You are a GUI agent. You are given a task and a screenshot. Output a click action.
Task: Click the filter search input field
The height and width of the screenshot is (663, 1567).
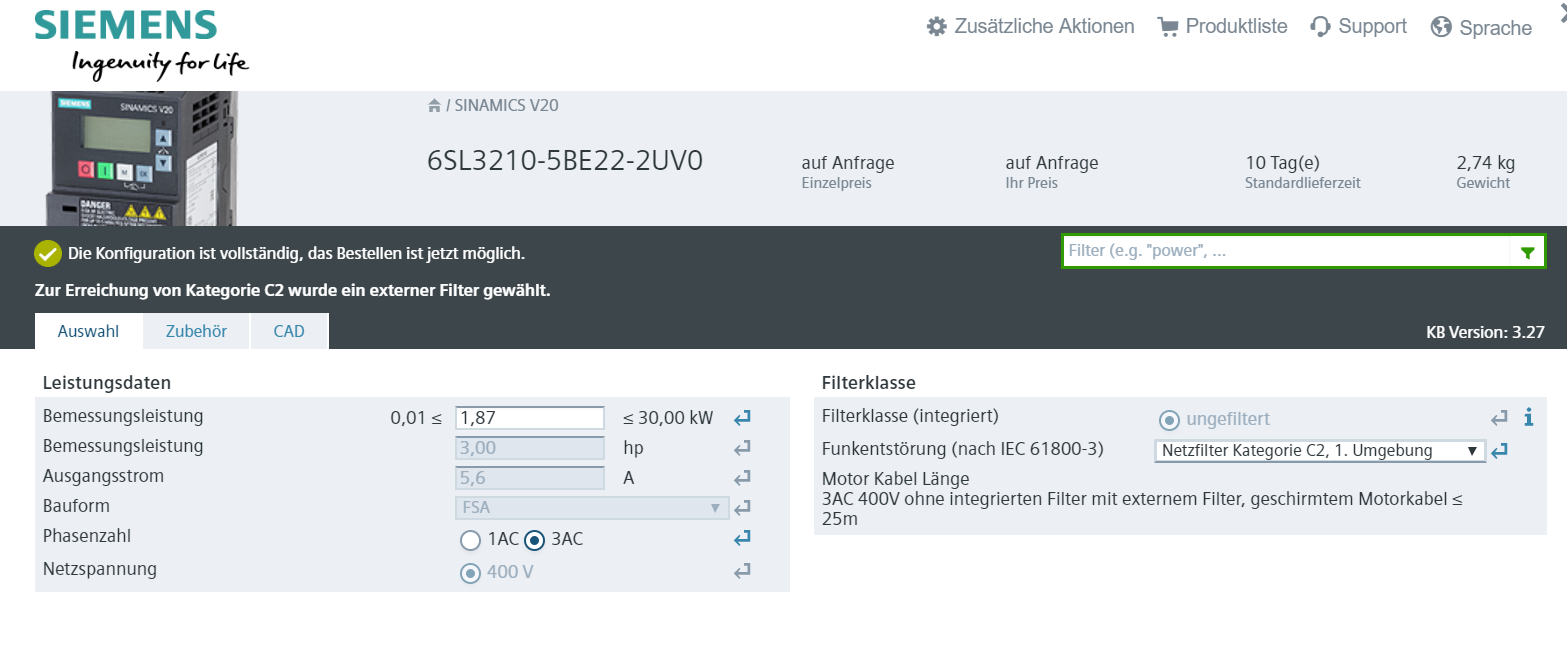coord(1285,252)
